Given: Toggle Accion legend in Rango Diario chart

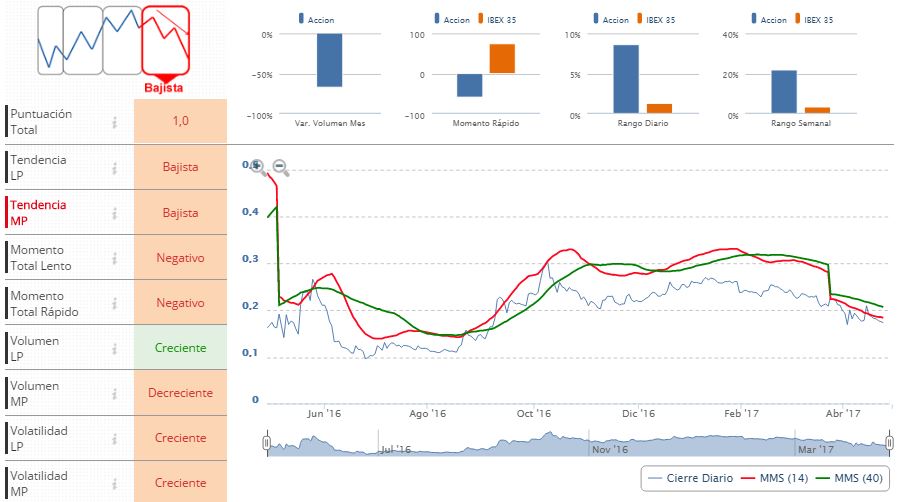Looking at the screenshot, I should point(611,19).
